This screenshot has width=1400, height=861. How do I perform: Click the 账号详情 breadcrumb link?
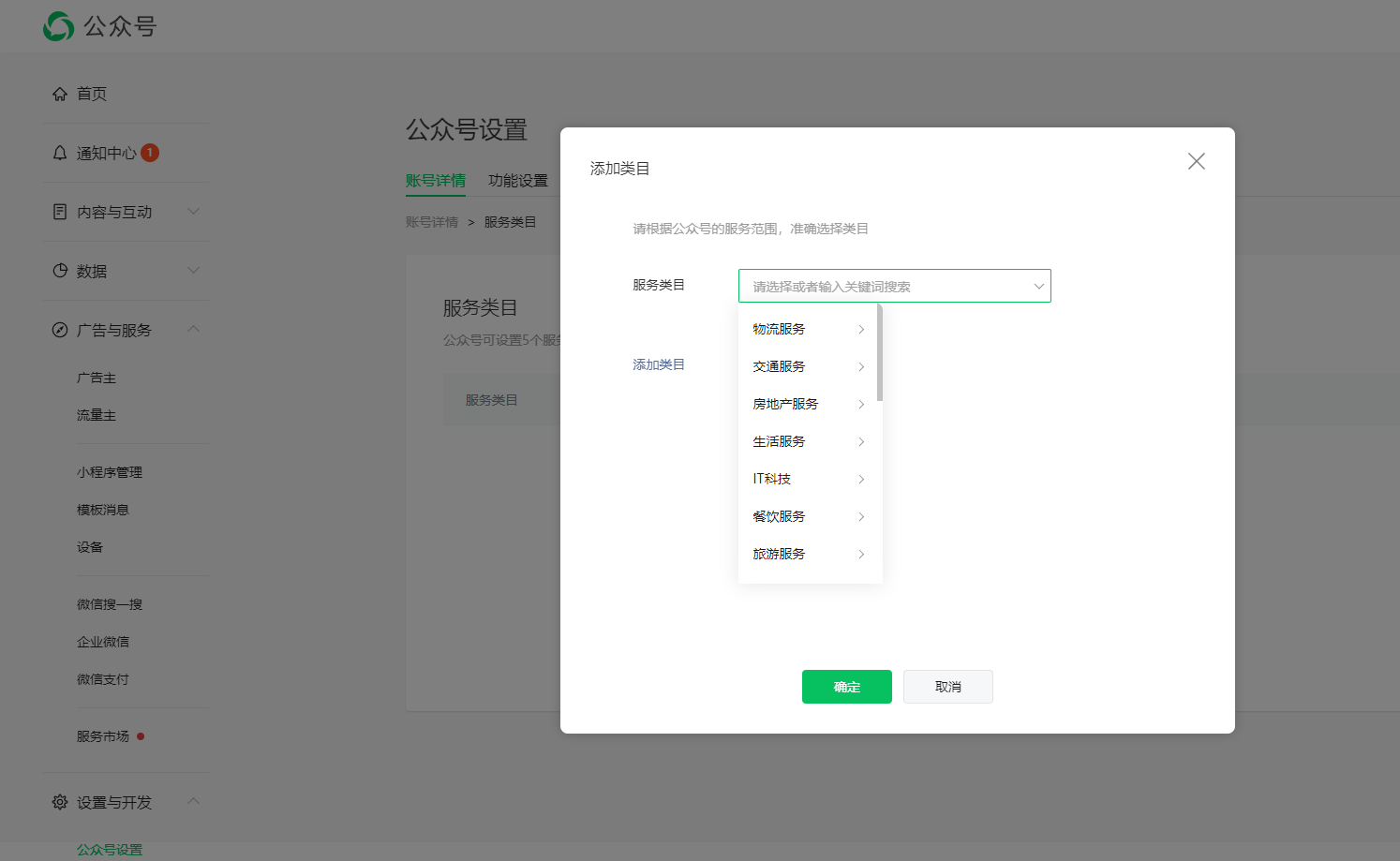[432, 222]
